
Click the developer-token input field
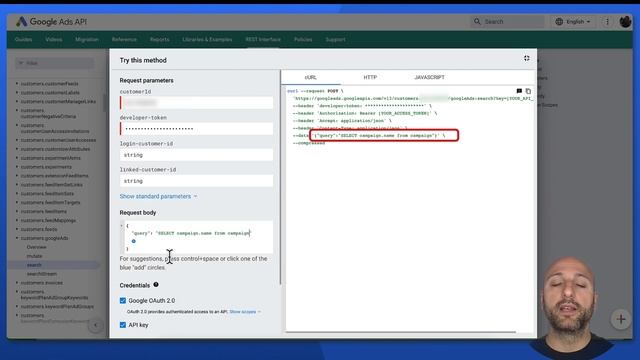[196, 129]
